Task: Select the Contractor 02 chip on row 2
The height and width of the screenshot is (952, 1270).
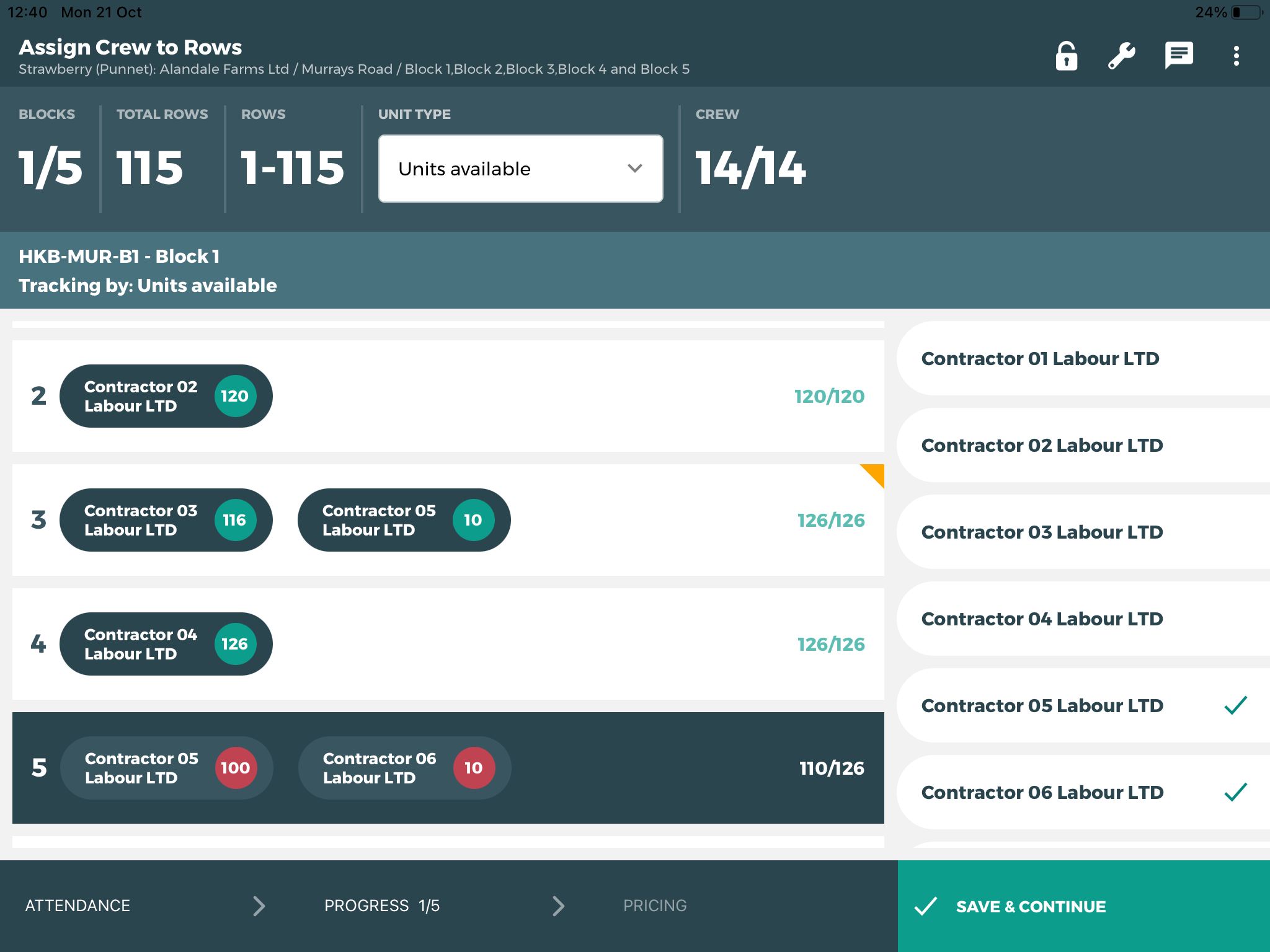Action: click(166, 396)
